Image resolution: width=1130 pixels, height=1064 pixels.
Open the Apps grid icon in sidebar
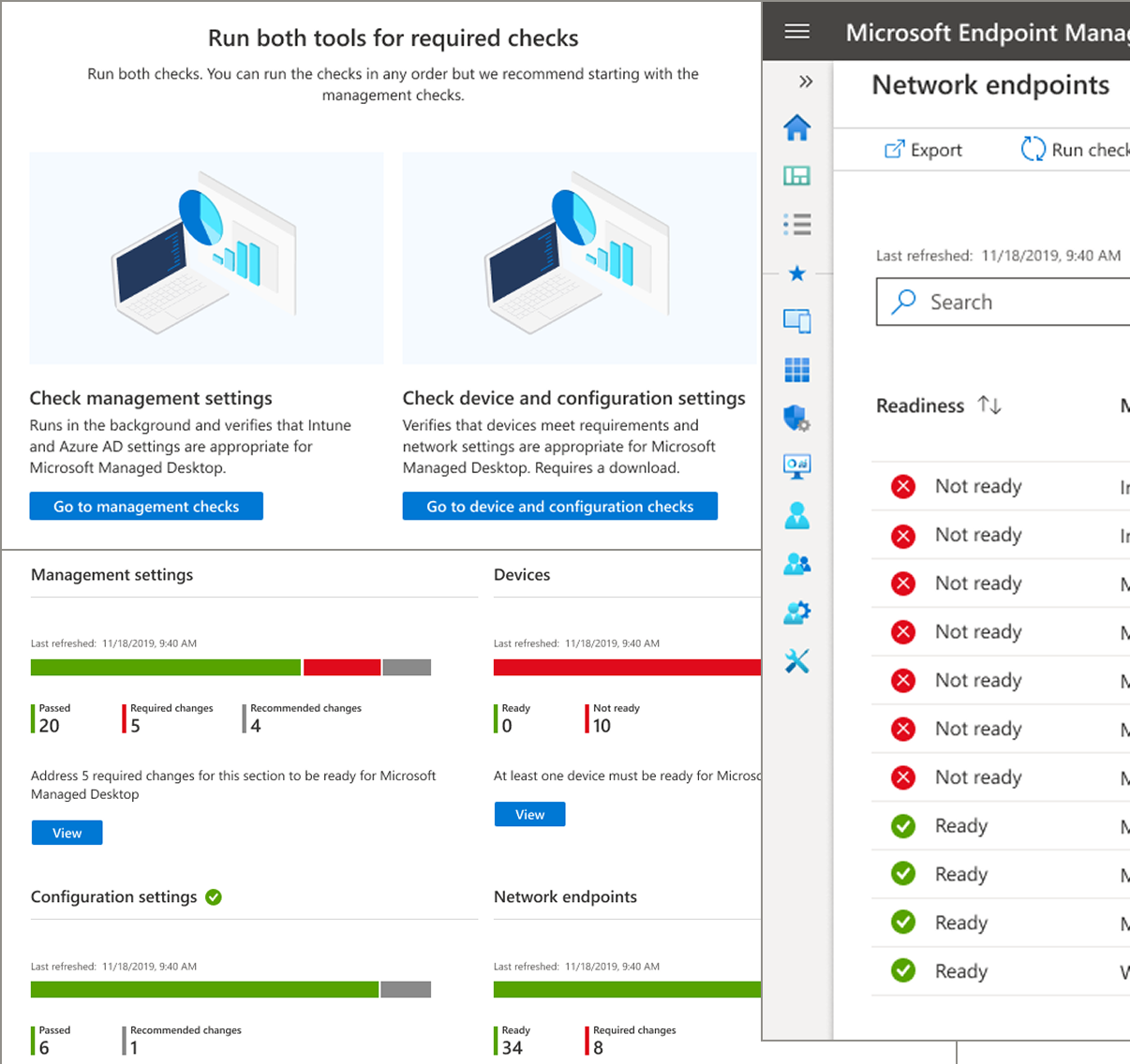click(x=797, y=370)
